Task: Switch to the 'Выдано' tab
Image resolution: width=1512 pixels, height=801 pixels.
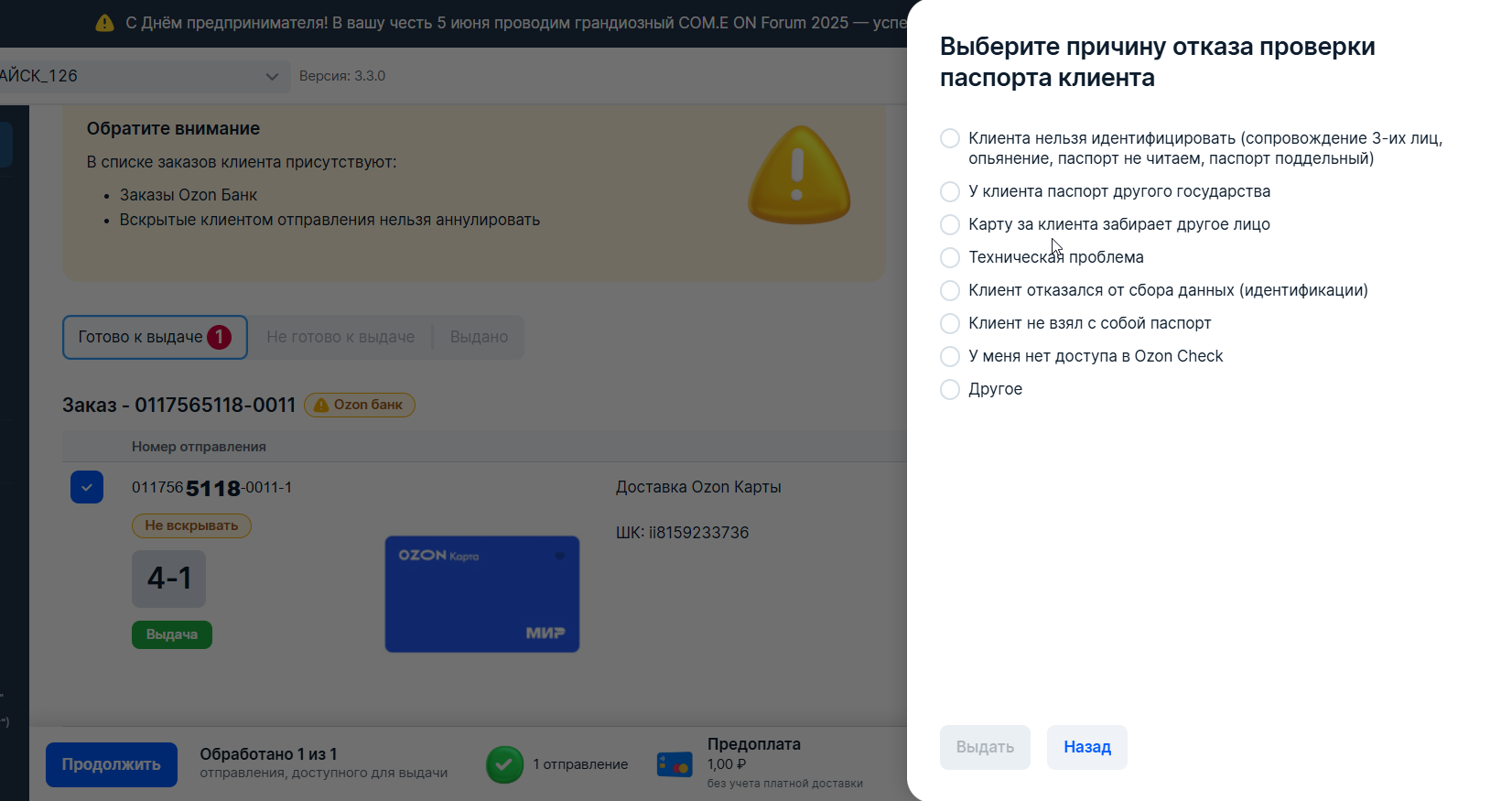Action: (479, 337)
